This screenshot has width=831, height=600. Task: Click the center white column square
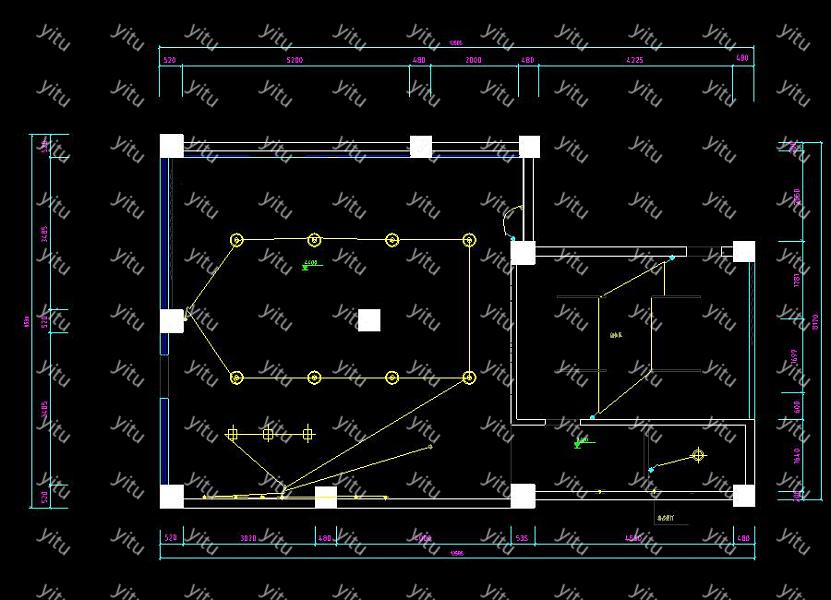click(369, 320)
